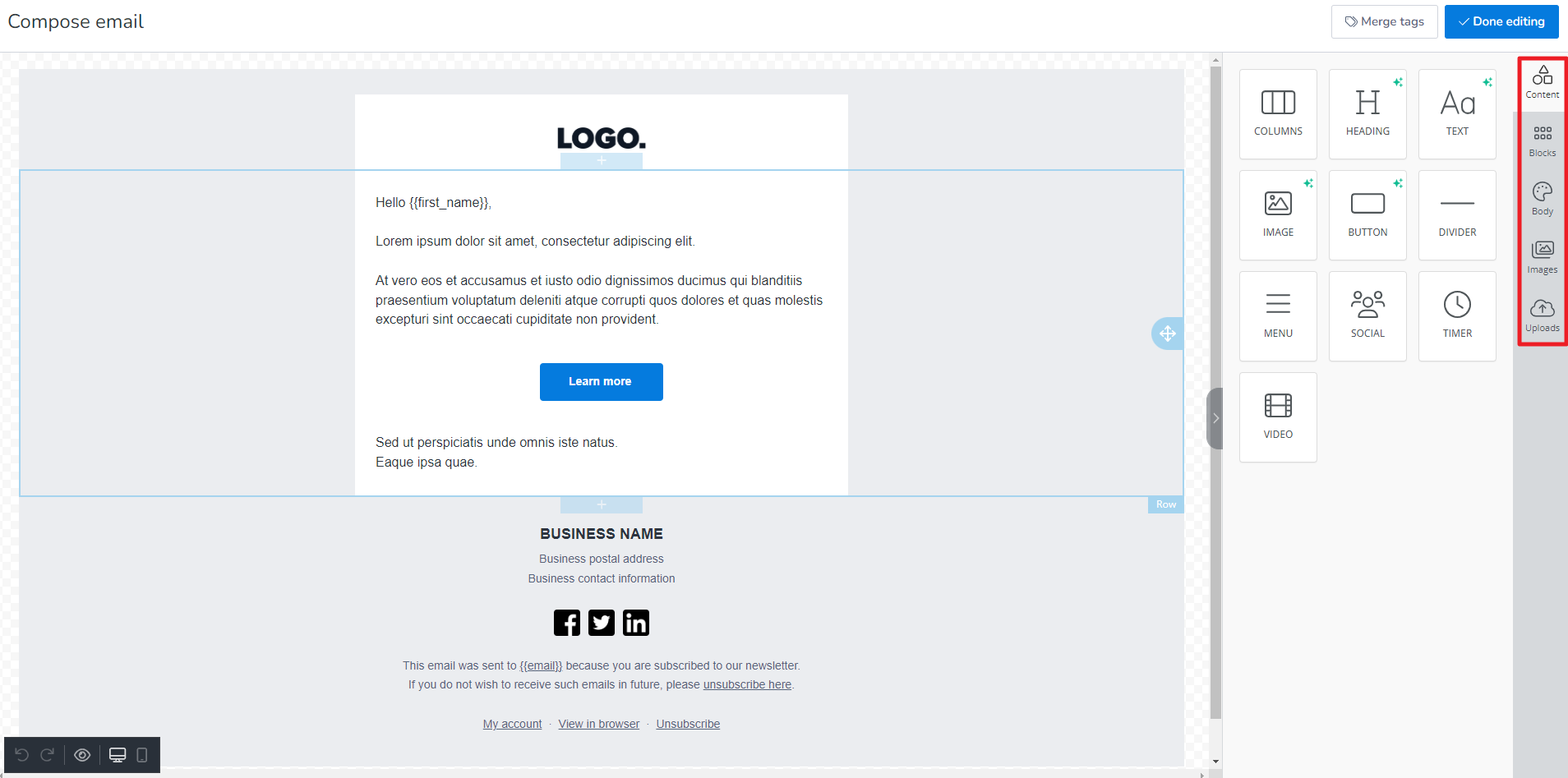Choose the Video content block
The width and height of the screenshot is (1568, 778).
tap(1278, 417)
